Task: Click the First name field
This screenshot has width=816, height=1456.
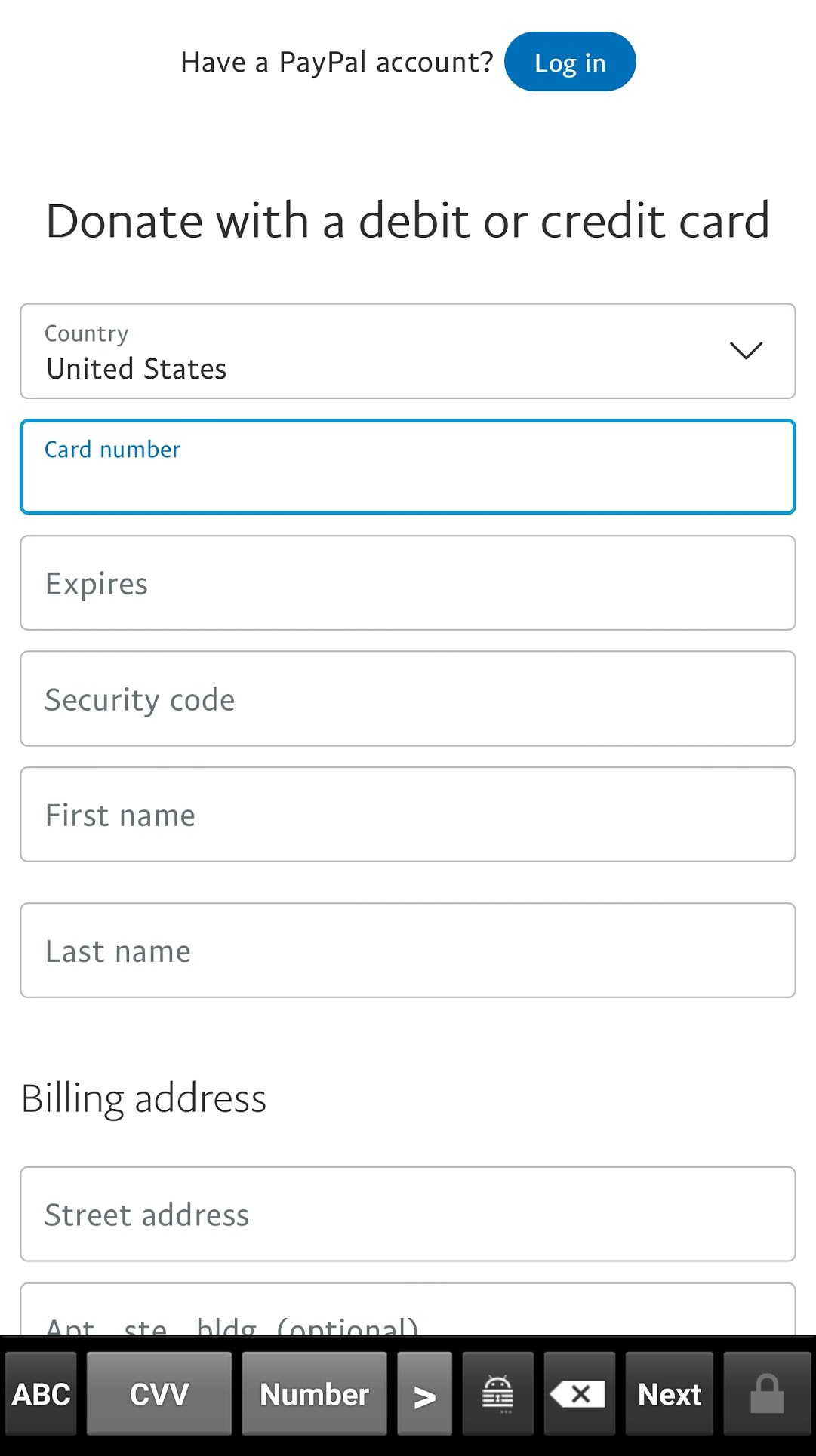Action: point(408,814)
